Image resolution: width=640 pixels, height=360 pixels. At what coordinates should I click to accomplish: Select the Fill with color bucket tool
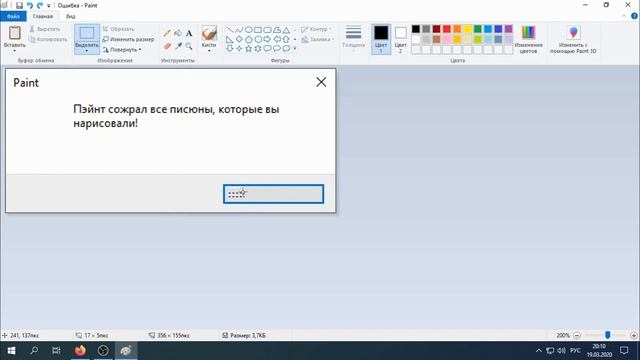pyautogui.click(x=178, y=33)
